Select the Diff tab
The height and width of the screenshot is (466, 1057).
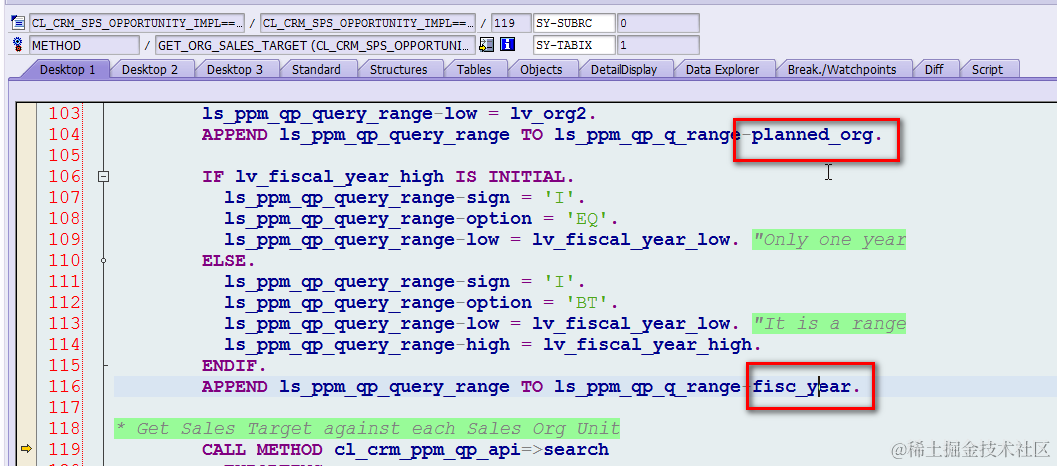[934, 69]
